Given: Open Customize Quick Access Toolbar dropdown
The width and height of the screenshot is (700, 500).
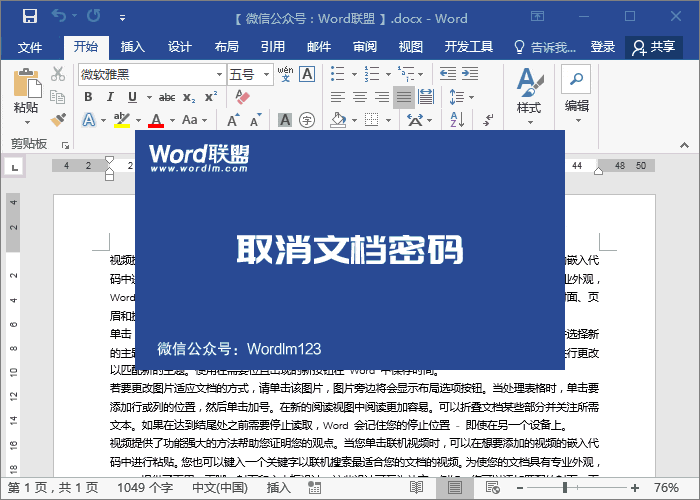Looking at the screenshot, I should pos(122,18).
